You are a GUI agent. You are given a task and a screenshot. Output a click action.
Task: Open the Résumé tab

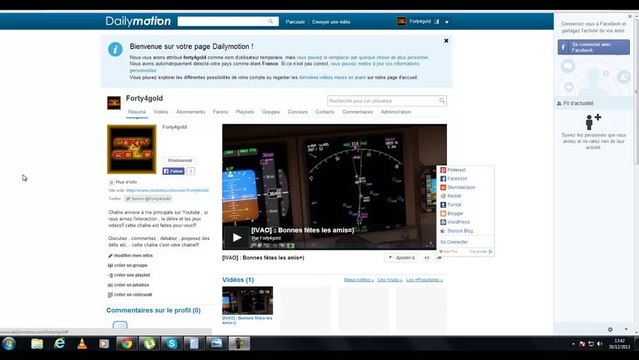(137, 112)
